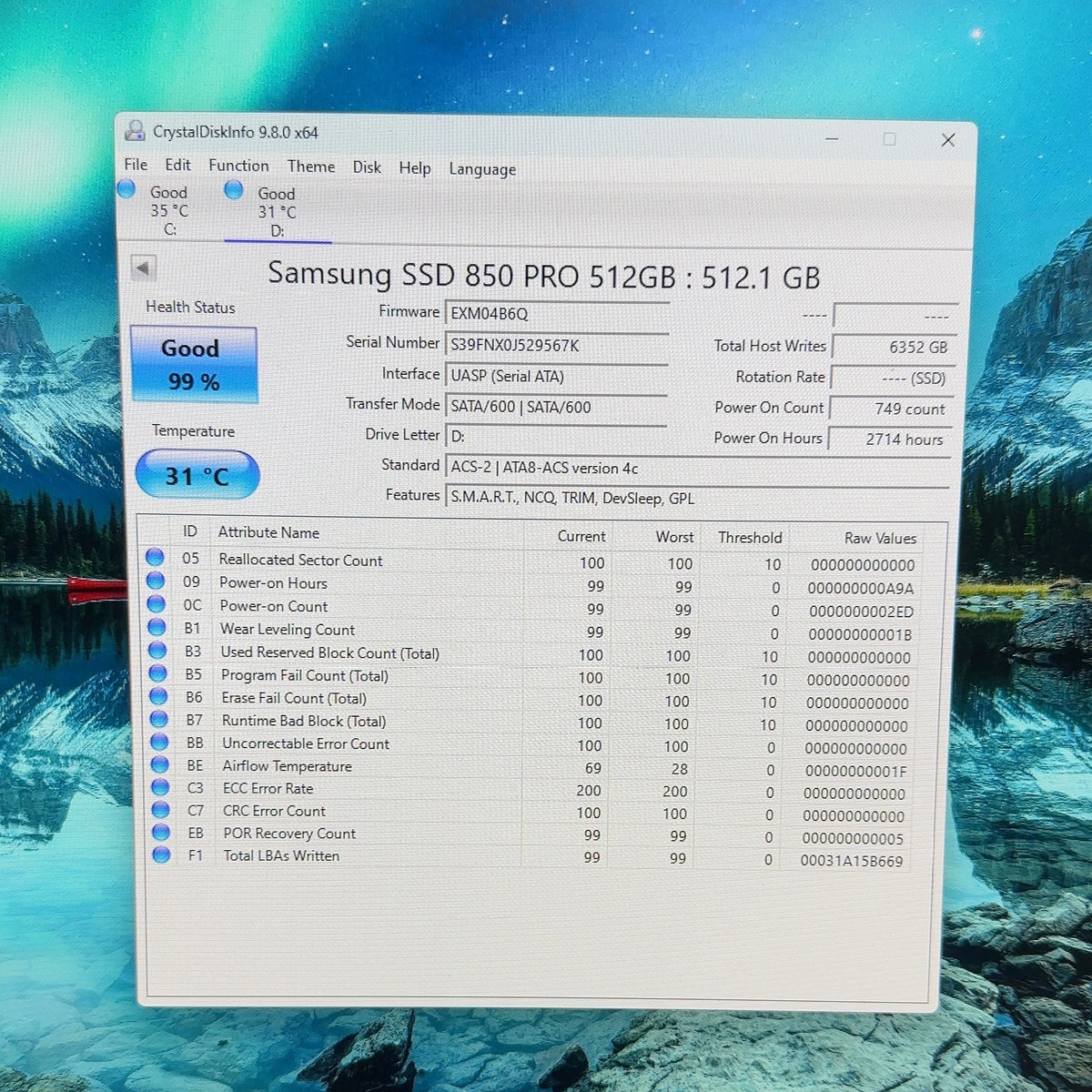Close the CrystalDiskInfo window

[x=948, y=140]
